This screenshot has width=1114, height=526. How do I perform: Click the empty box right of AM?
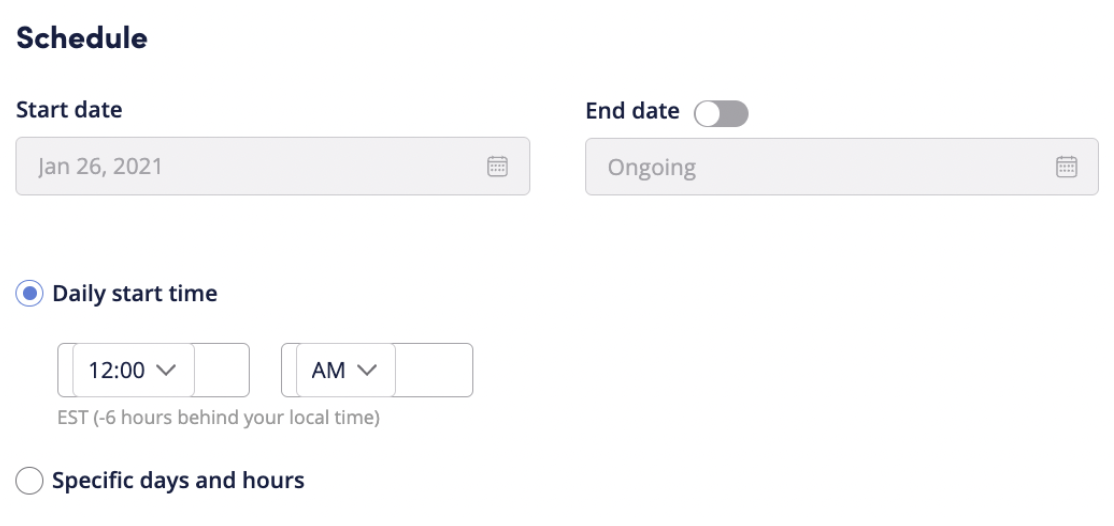click(433, 370)
